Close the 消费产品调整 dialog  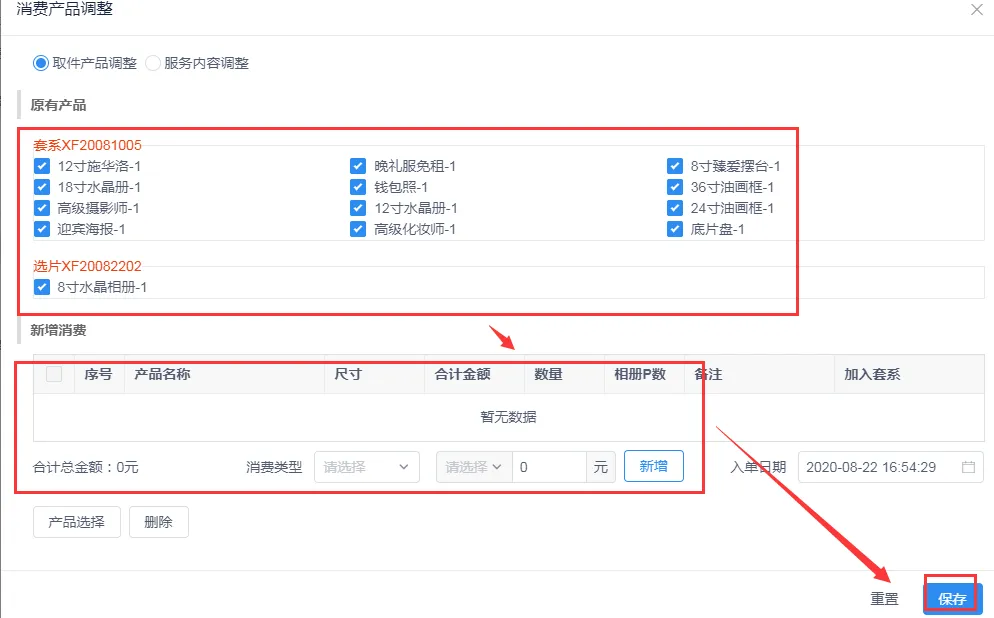977,10
